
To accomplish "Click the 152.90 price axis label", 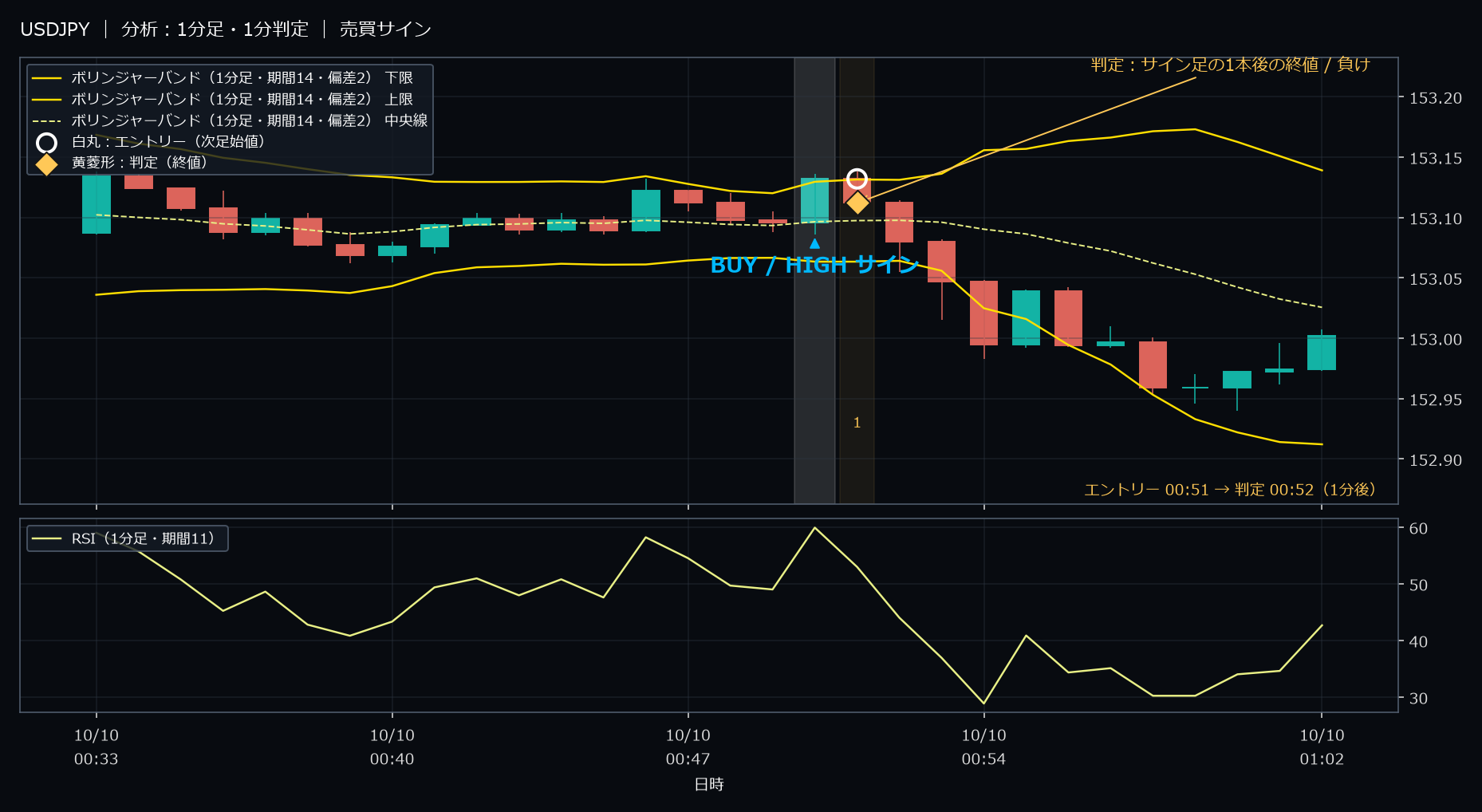I will [x=1435, y=460].
